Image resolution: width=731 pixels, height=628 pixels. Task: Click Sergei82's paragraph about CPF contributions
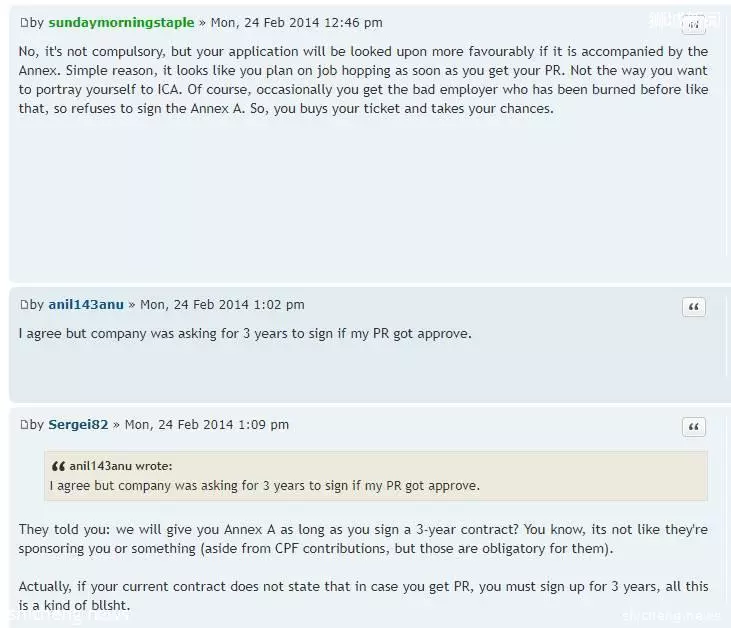point(363,539)
